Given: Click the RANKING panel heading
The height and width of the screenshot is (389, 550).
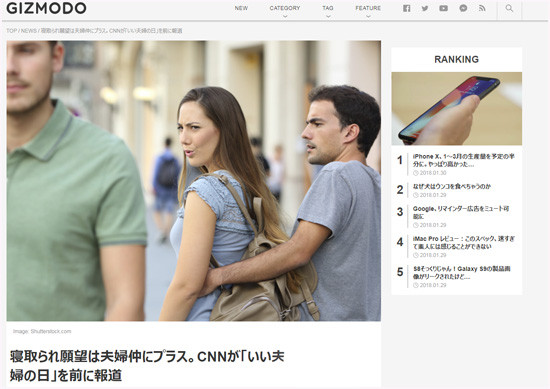Looking at the screenshot, I should pos(456,59).
